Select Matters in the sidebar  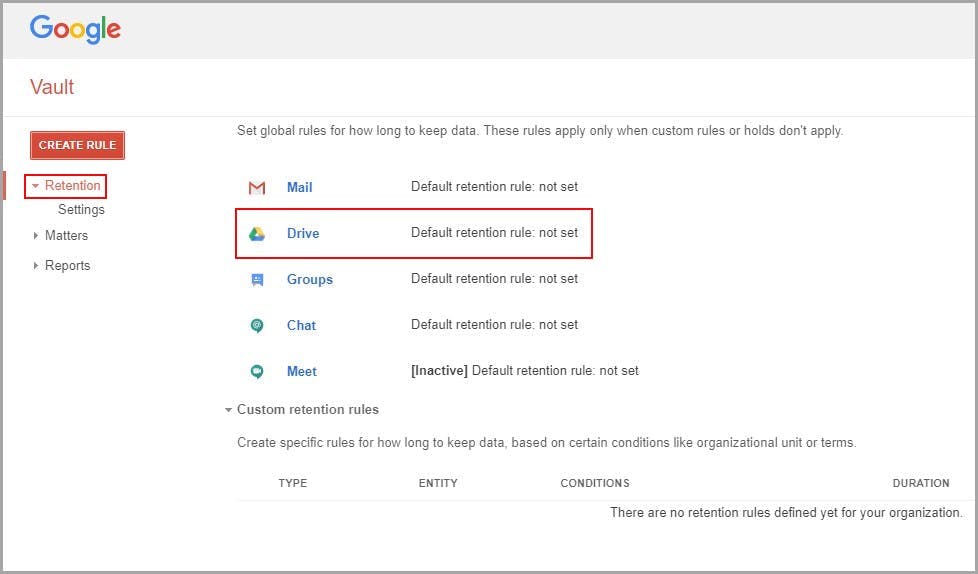[66, 235]
